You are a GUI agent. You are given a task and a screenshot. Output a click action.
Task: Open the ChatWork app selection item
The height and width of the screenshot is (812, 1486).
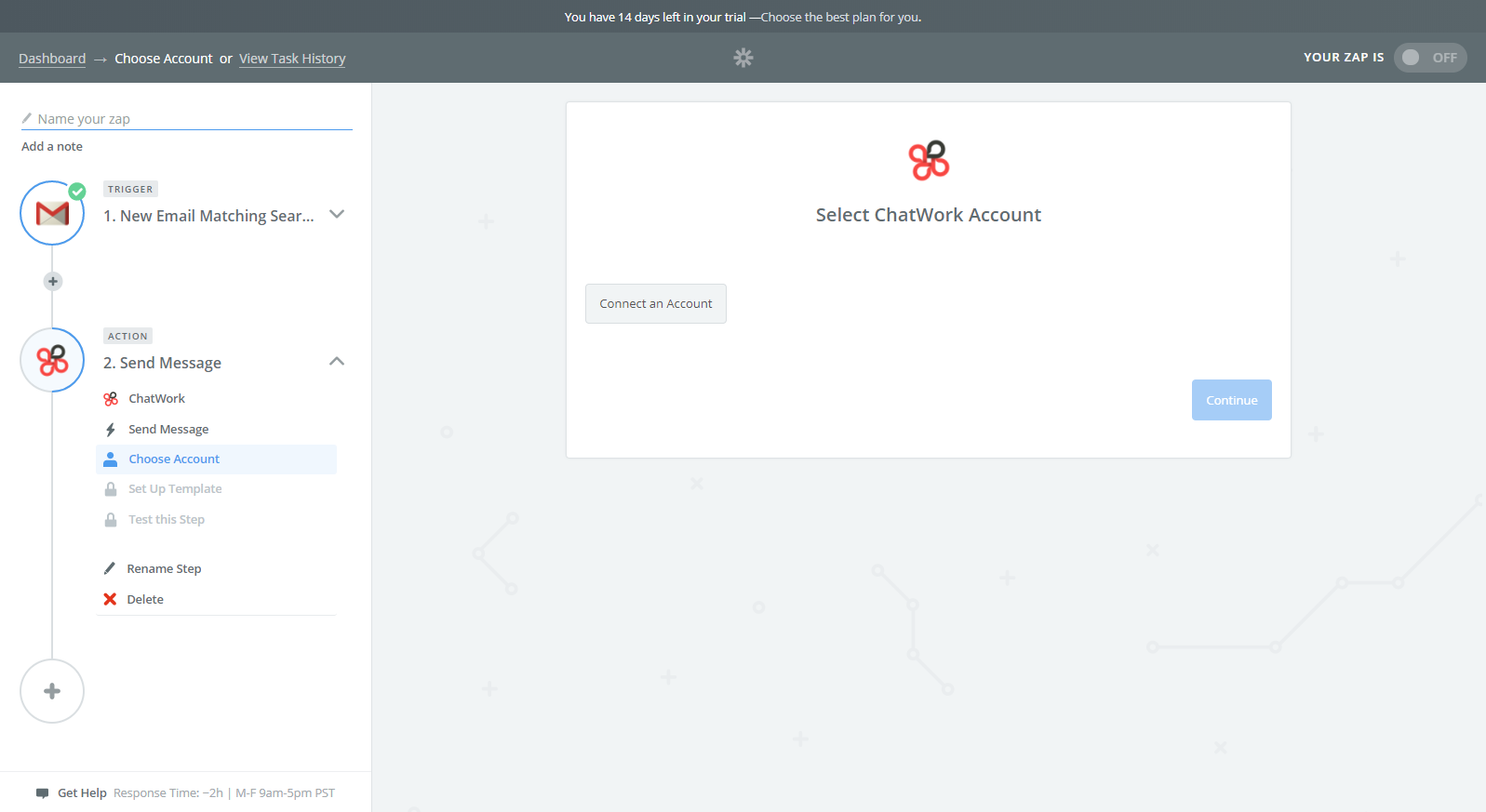click(x=216, y=399)
